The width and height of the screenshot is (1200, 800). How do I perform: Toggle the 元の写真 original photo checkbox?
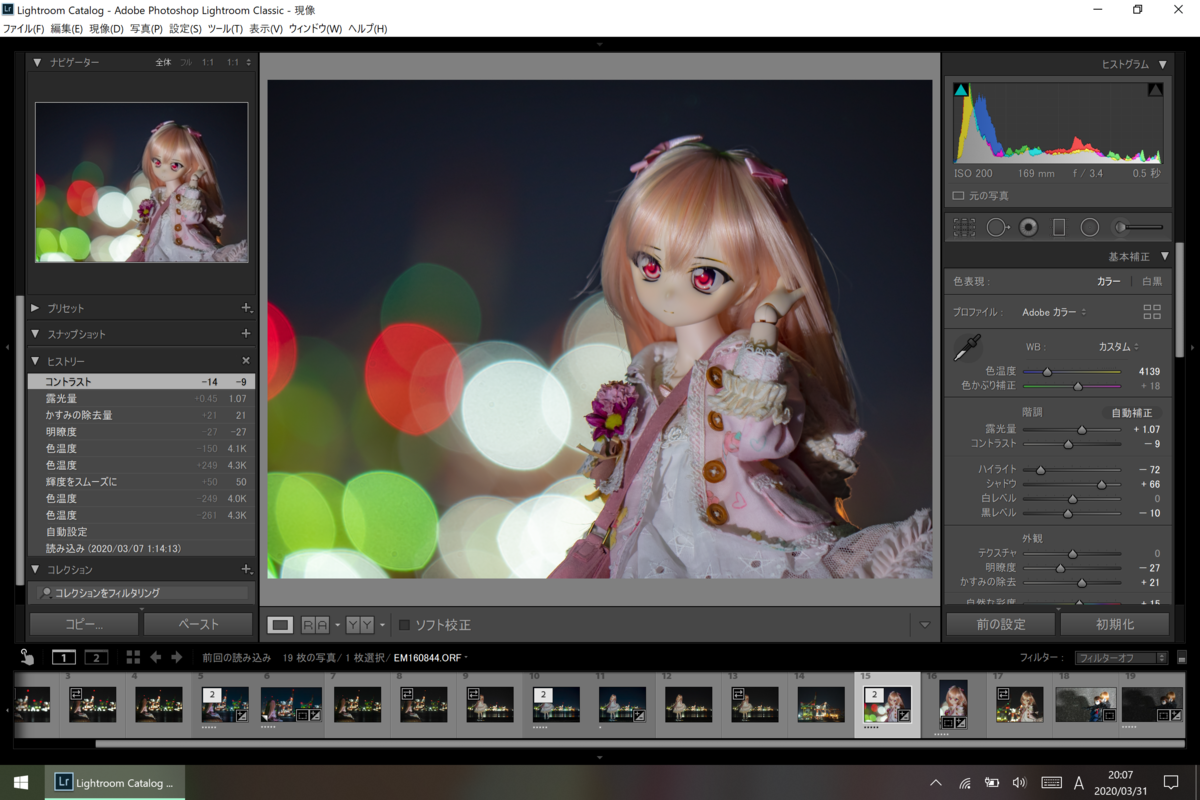[x=958, y=196]
